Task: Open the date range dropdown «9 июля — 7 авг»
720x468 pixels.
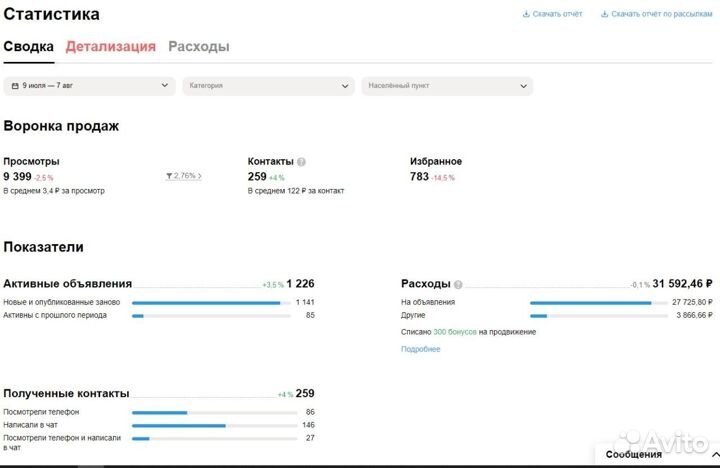Action: 90,86
